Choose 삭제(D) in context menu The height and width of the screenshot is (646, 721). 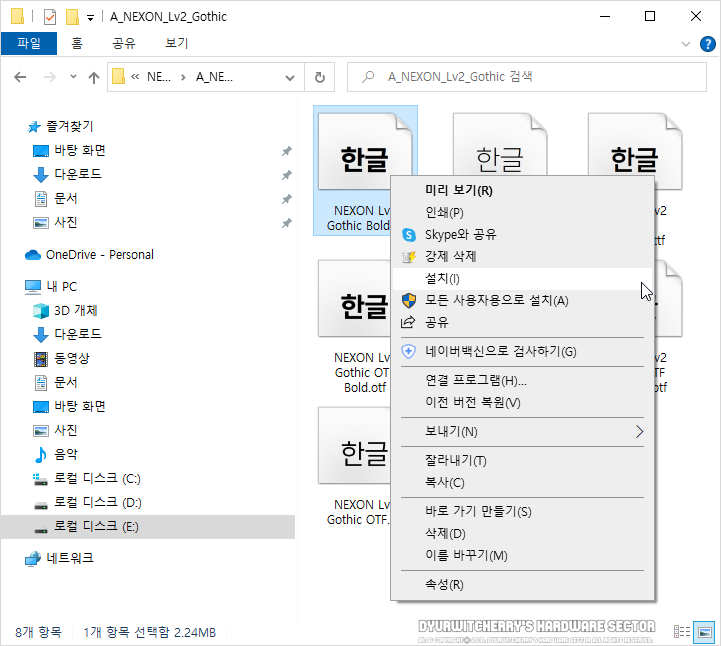(522, 534)
